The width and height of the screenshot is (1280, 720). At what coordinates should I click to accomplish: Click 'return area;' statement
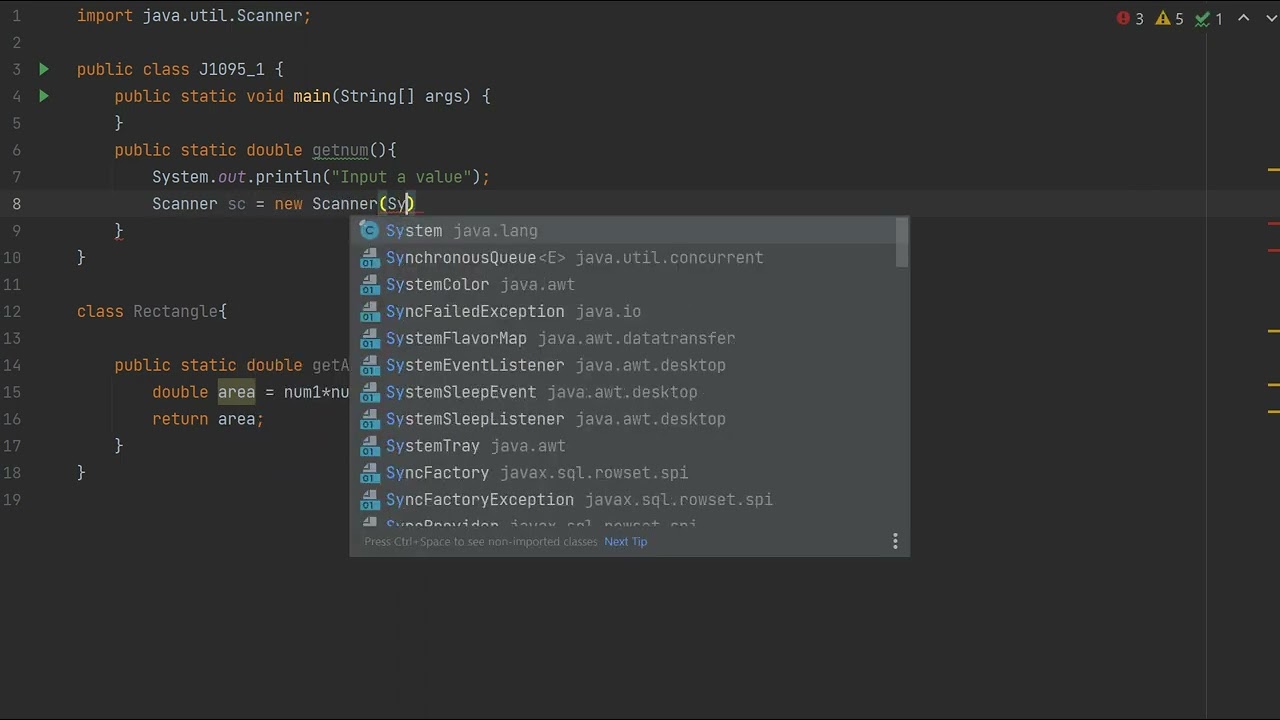pyautogui.click(x=208, y=420)
